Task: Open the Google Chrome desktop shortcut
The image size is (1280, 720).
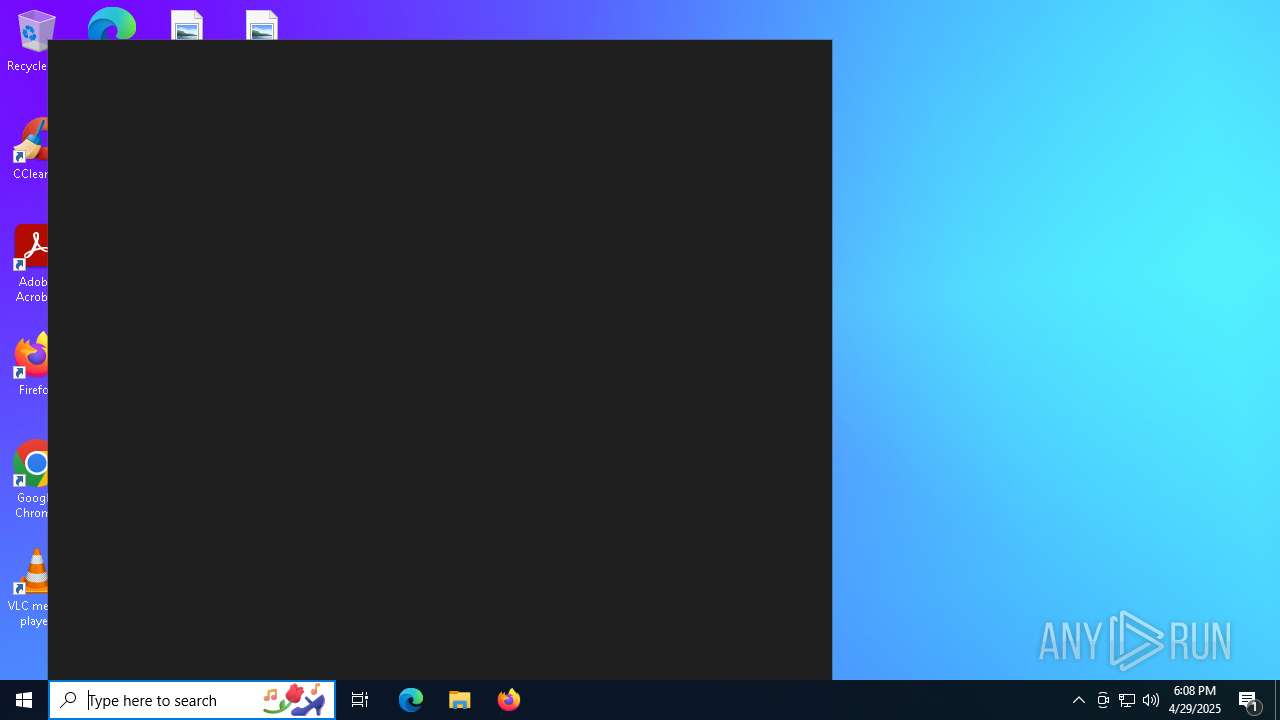Action: (x=30, y=480)
